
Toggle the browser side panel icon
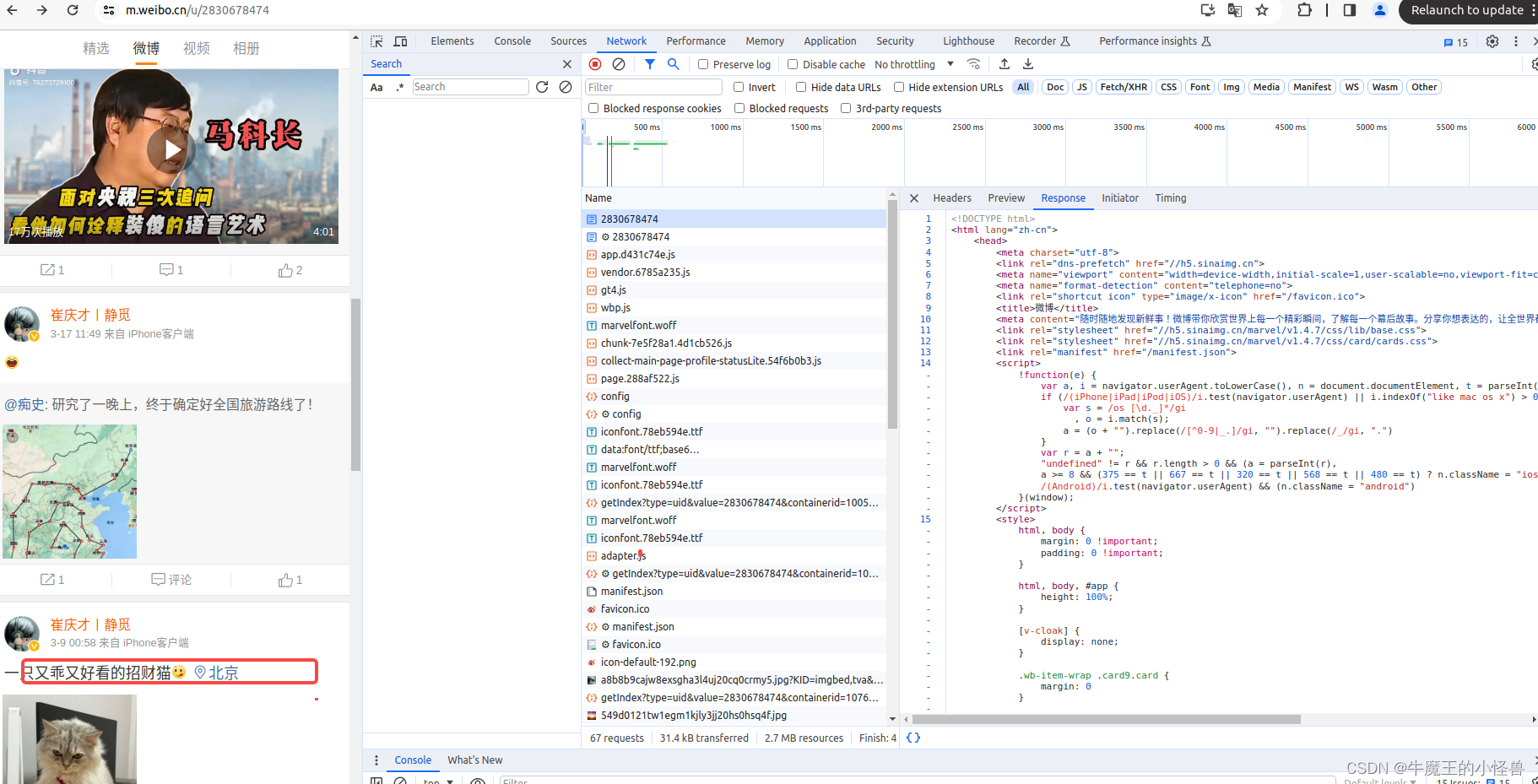tap(1350, 10)
